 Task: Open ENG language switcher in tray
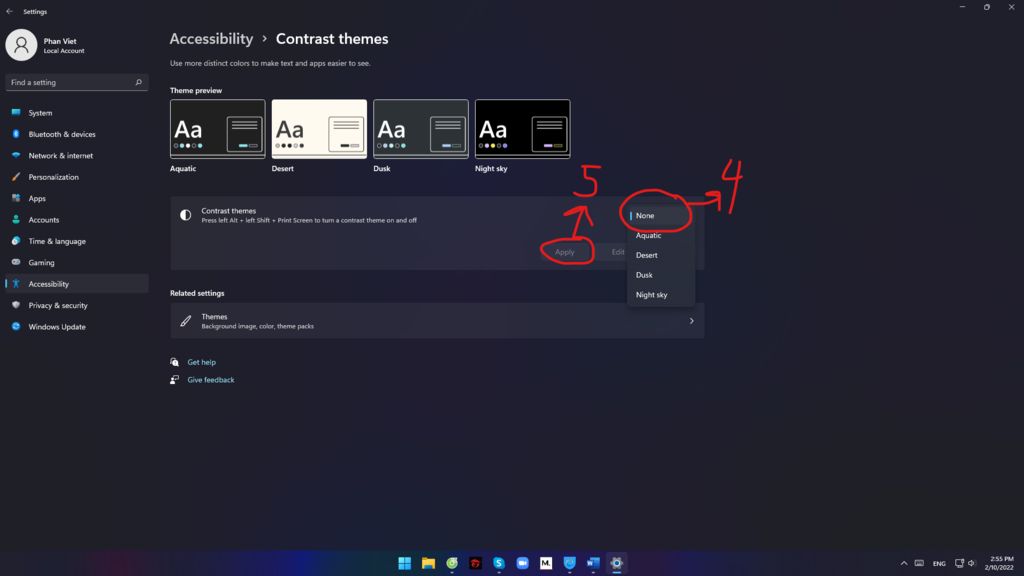click(x=939, y=563)
